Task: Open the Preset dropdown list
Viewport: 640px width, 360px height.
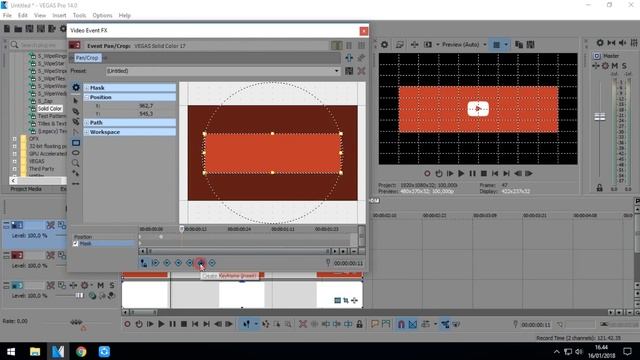Action: pos(336,71)
